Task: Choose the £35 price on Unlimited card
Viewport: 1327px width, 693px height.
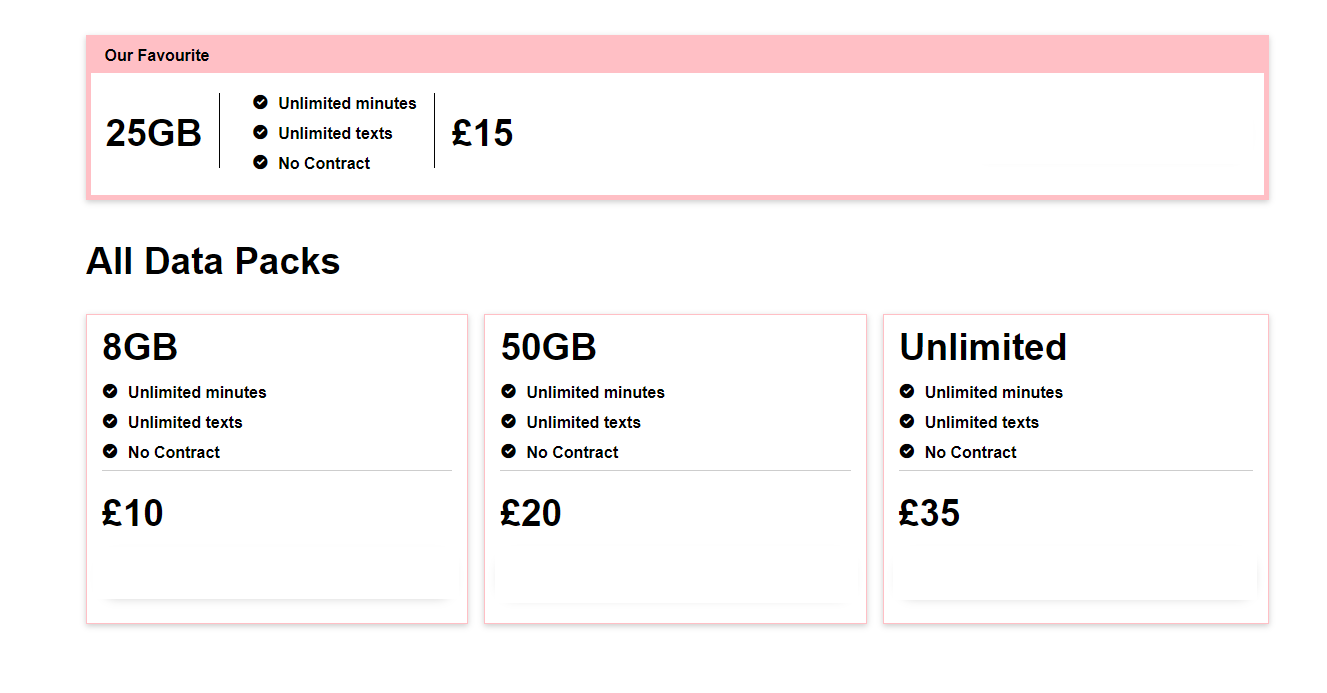Action: 929,513
